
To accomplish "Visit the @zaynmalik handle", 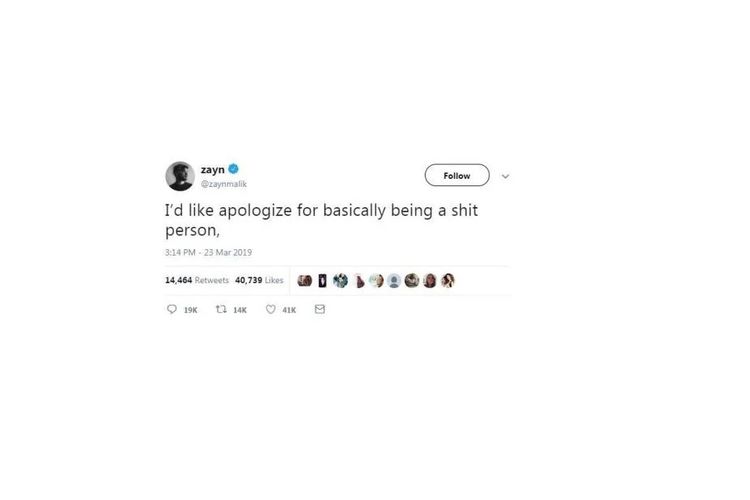I will [224, 184].
